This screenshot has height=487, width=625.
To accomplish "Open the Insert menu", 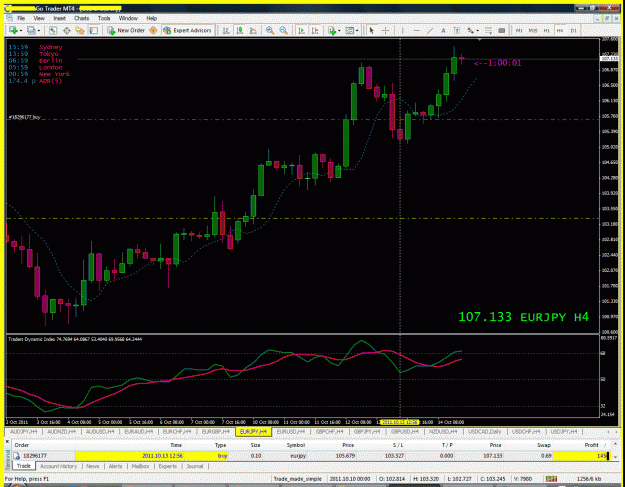I will click(x=59, y=18).
